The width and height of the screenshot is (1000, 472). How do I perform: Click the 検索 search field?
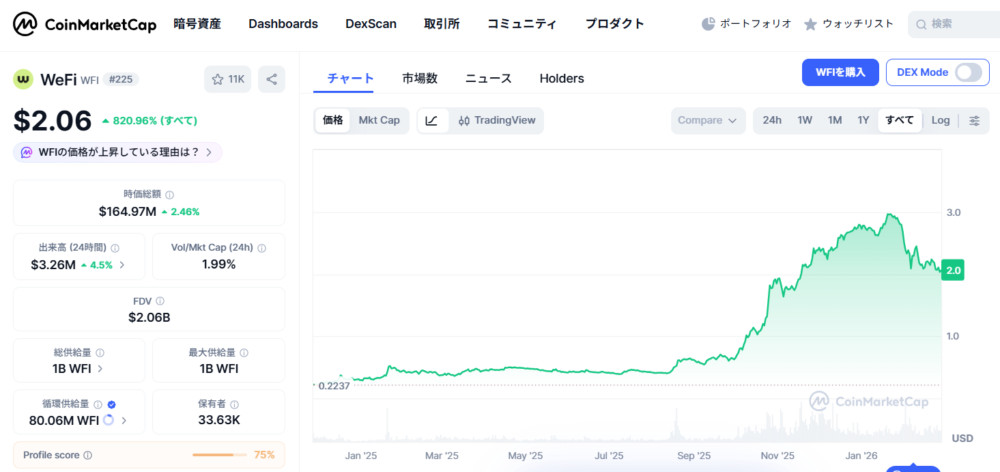[957, 24]
